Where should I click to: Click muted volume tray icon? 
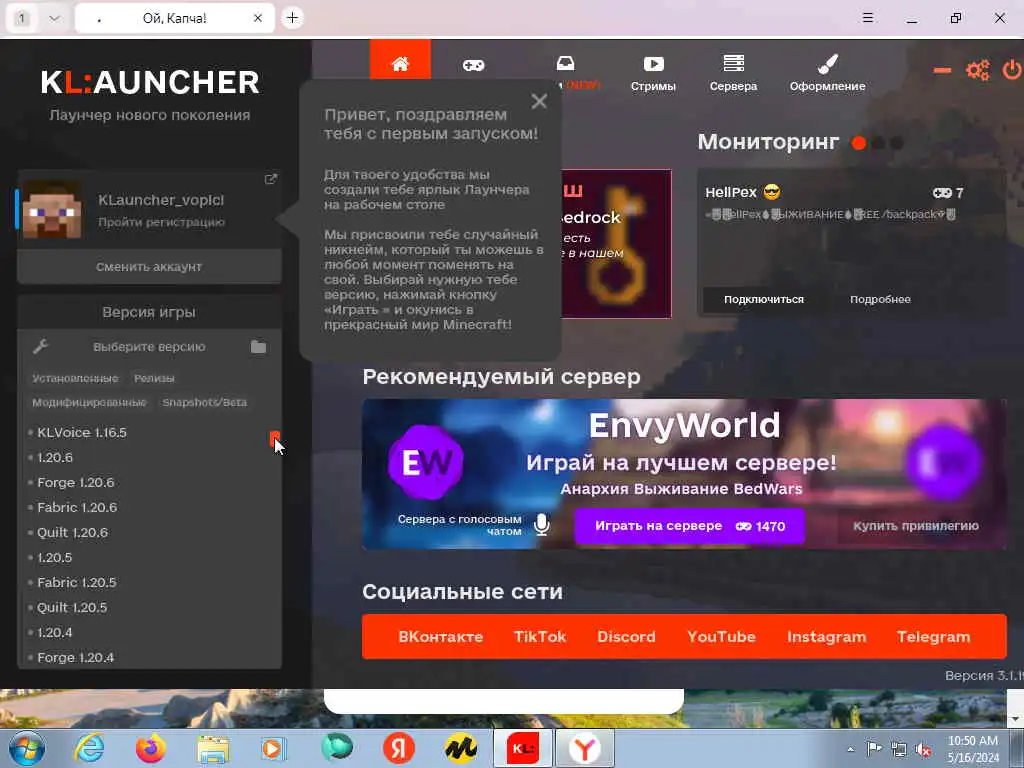pos(923,750)
